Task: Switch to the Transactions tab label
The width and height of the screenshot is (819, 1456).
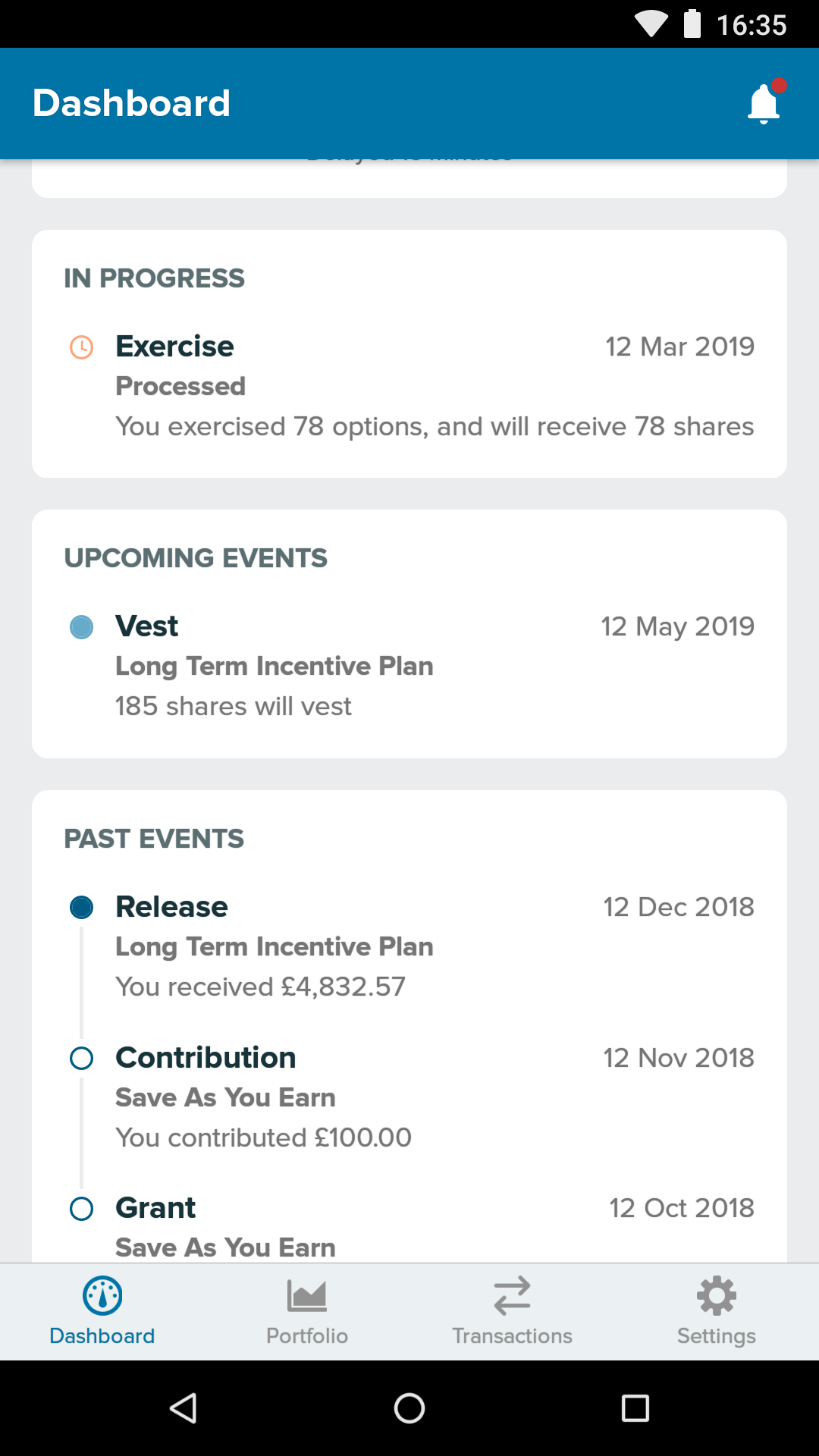Action: (512, 1335)
